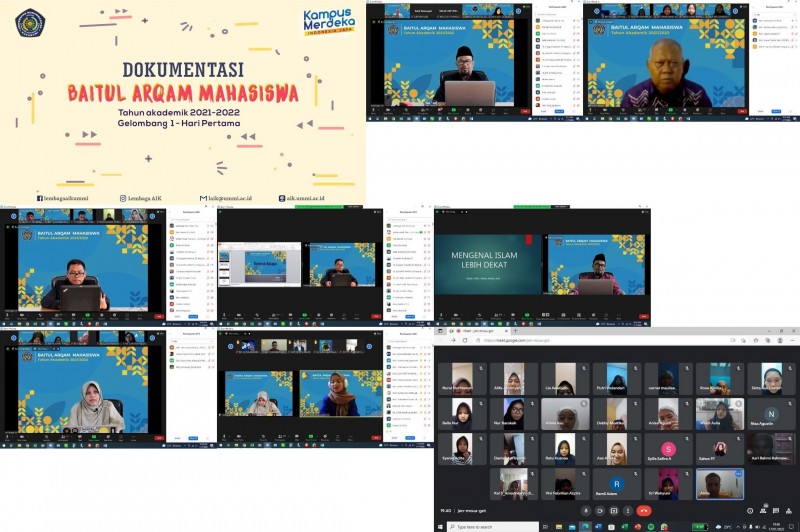Select the Putri Wulandari participant tile

pyautogui.click(x=616, y=378)
